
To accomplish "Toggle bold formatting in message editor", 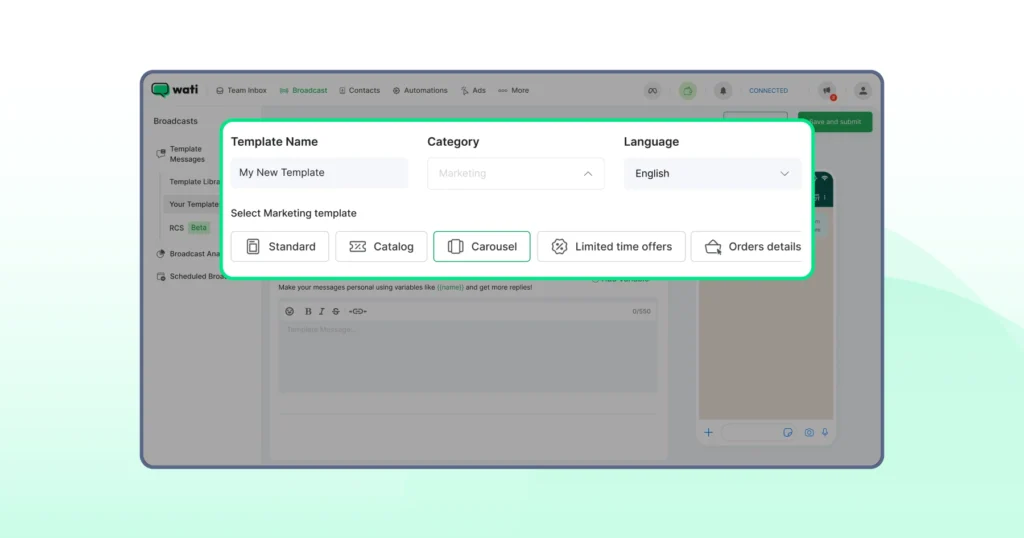I will (308, 311).
